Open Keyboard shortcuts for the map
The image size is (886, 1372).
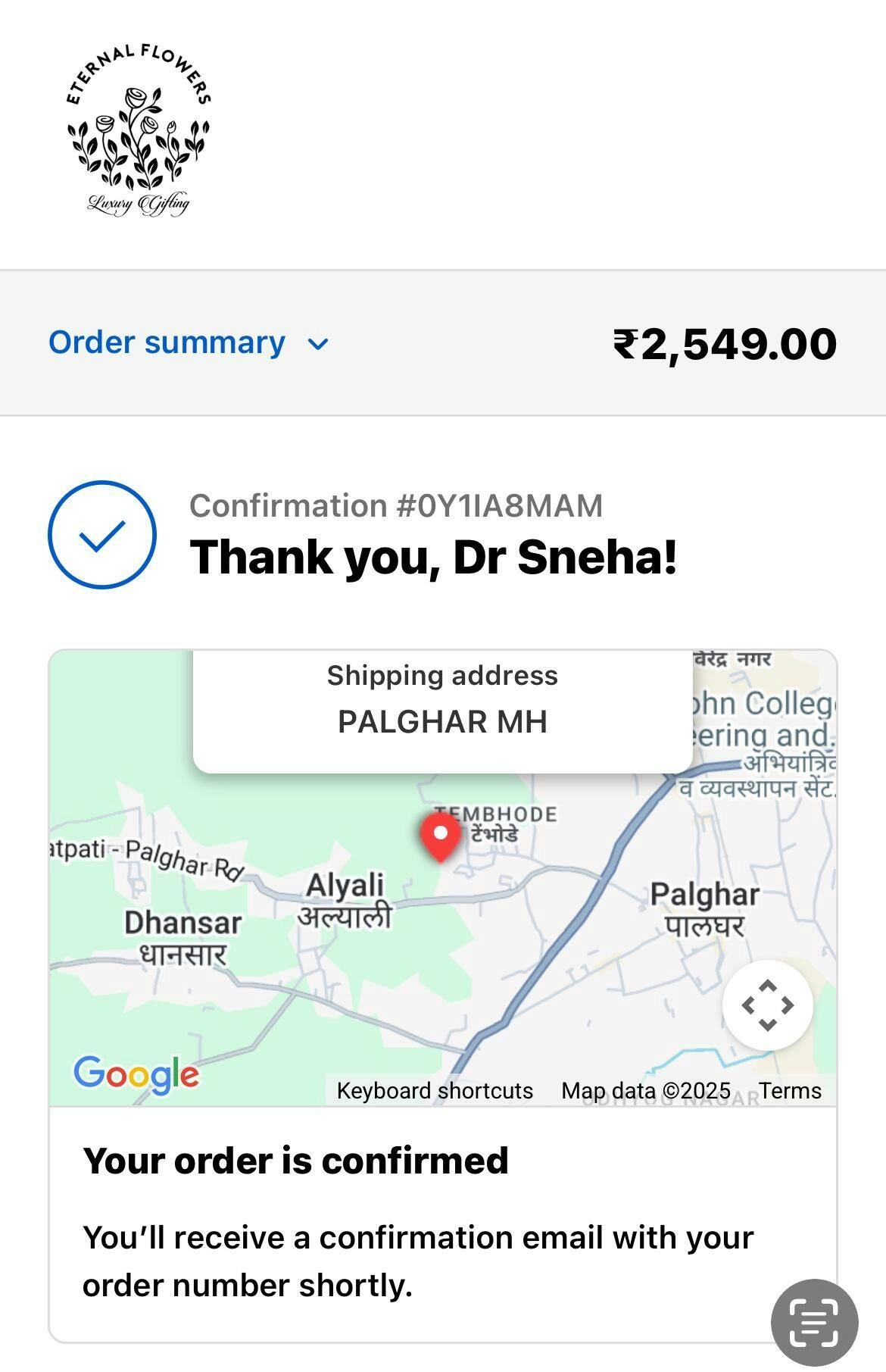coord(435,1091)
